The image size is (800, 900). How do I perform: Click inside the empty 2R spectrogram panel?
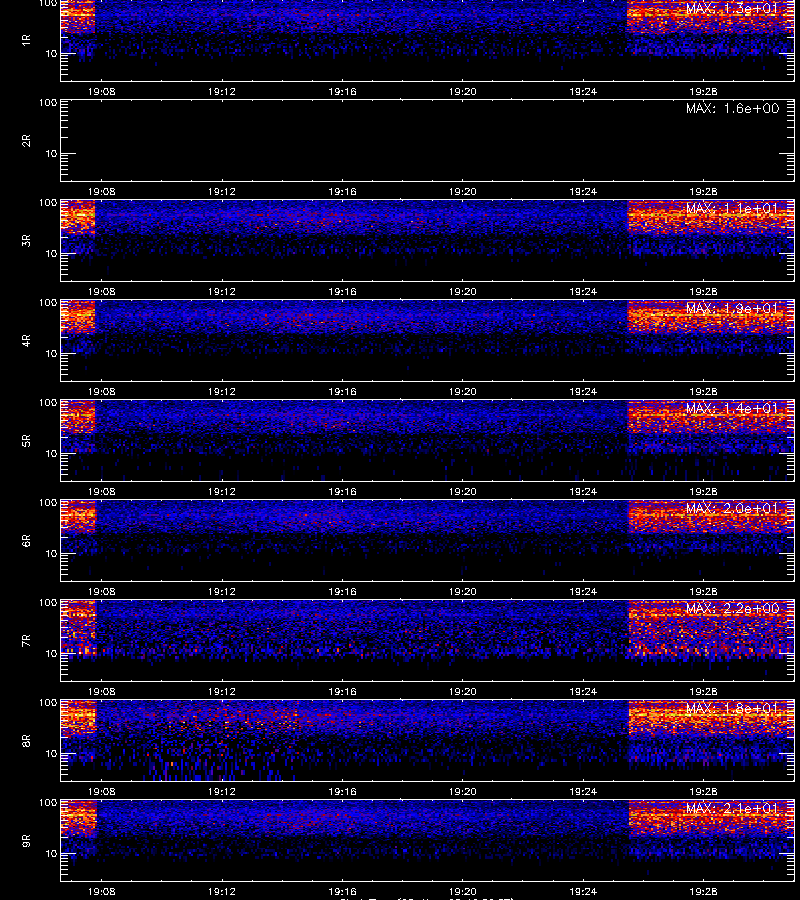coord(428,141)
